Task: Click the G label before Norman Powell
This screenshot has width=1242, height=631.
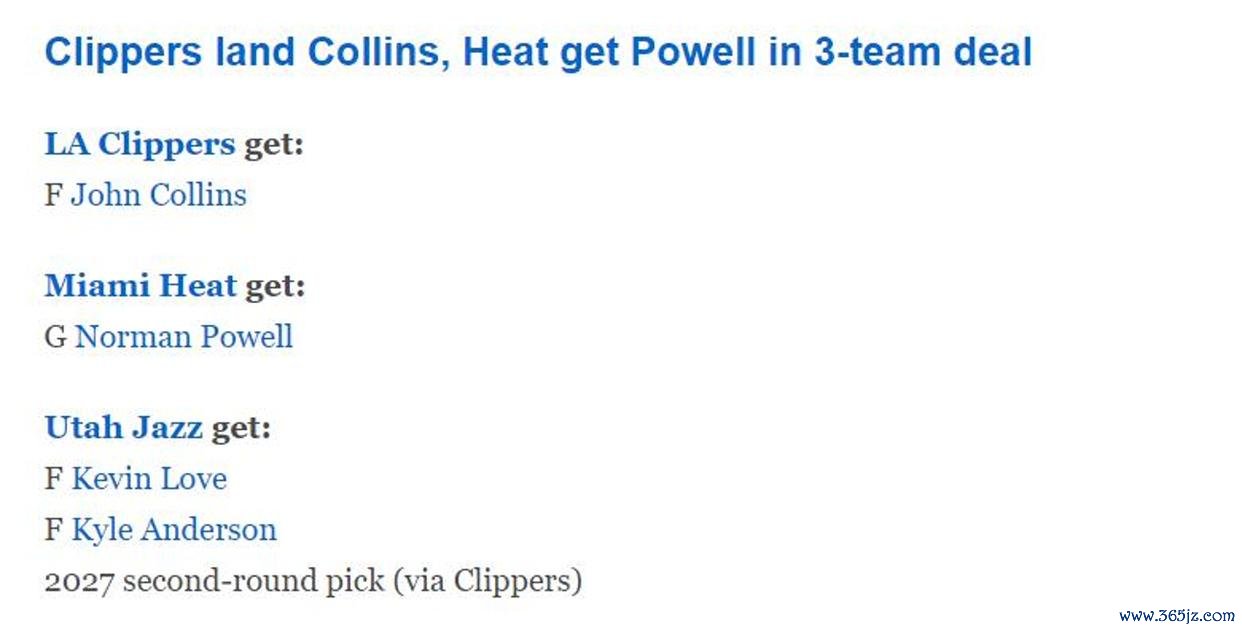Action: (x=56, y=337)
